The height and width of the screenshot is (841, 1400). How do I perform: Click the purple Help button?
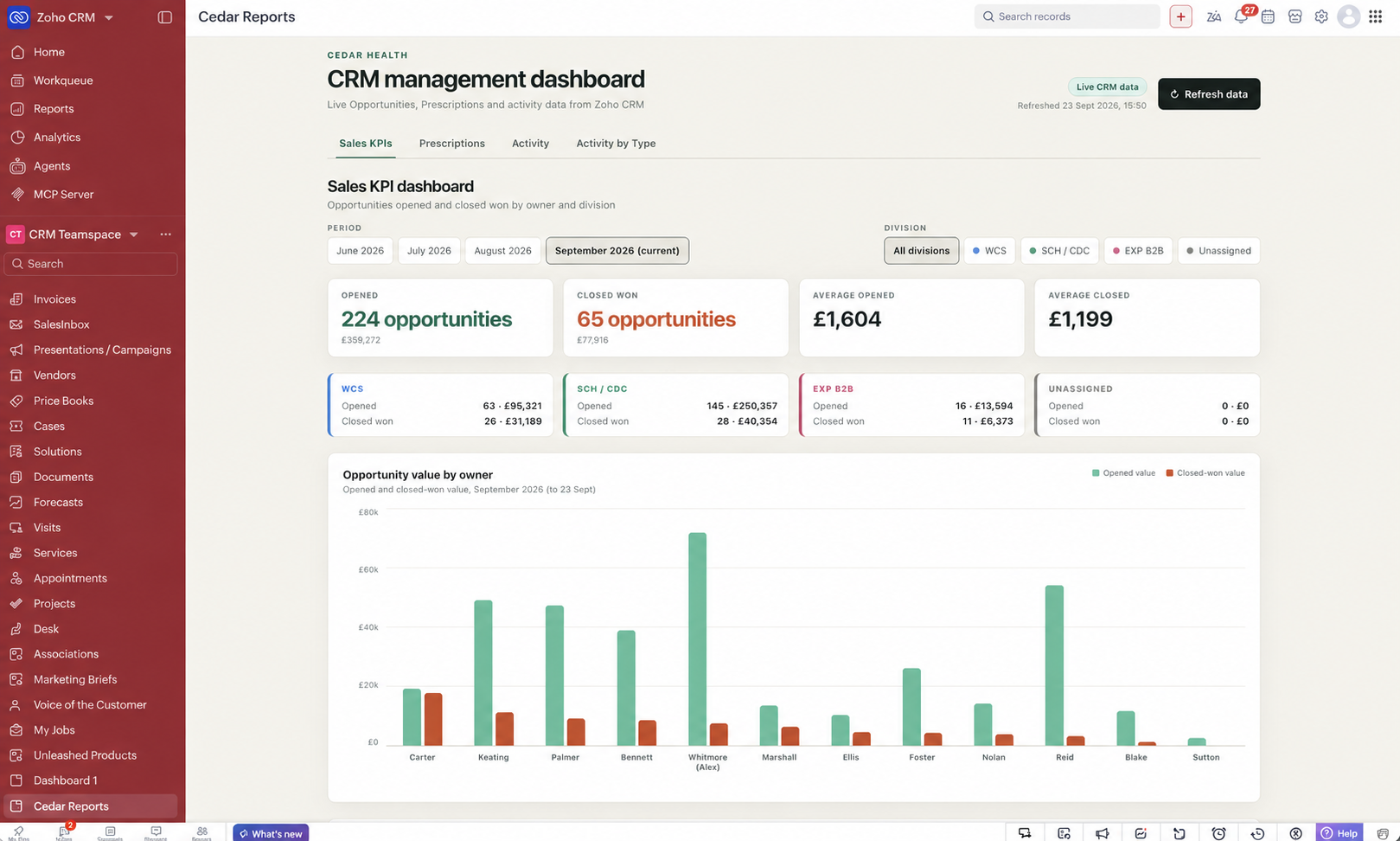coord(1339,833)
